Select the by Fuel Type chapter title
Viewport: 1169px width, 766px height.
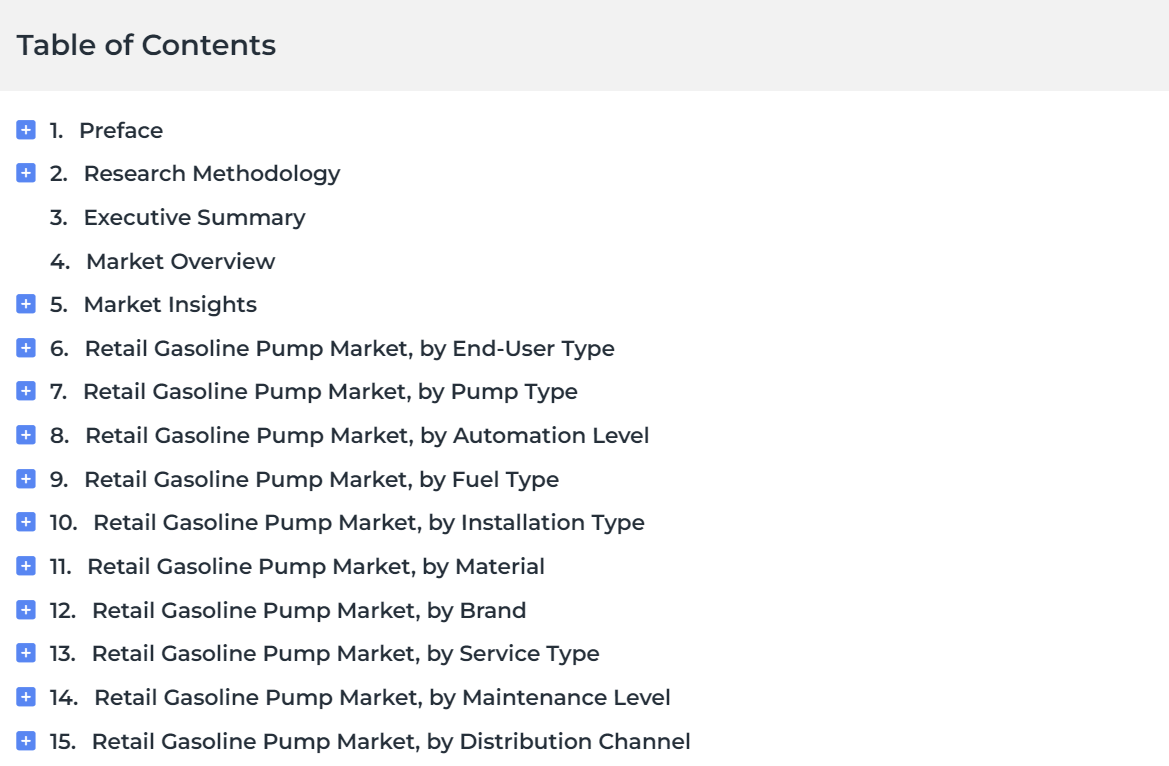321,479
